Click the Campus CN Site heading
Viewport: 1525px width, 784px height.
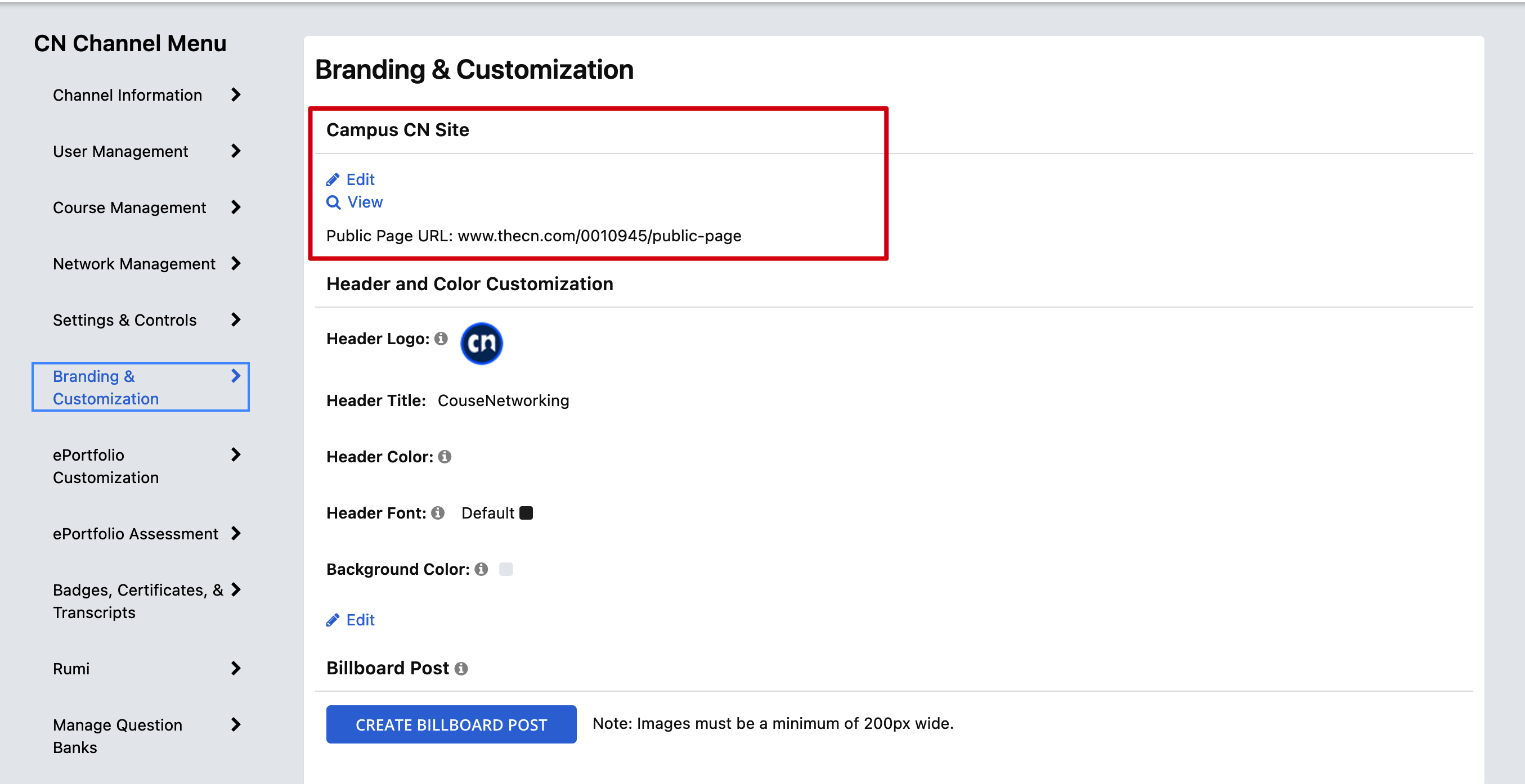pos(397,129)
